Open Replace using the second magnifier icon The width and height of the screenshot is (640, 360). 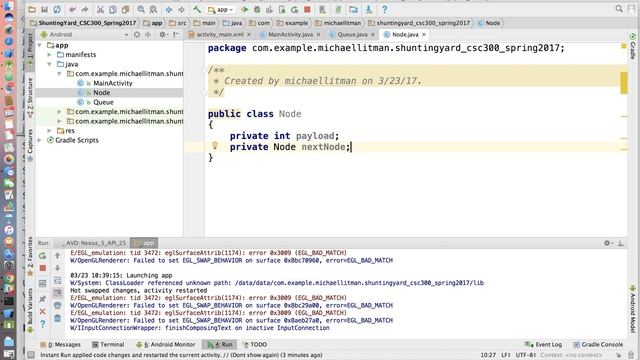point(153,9)
